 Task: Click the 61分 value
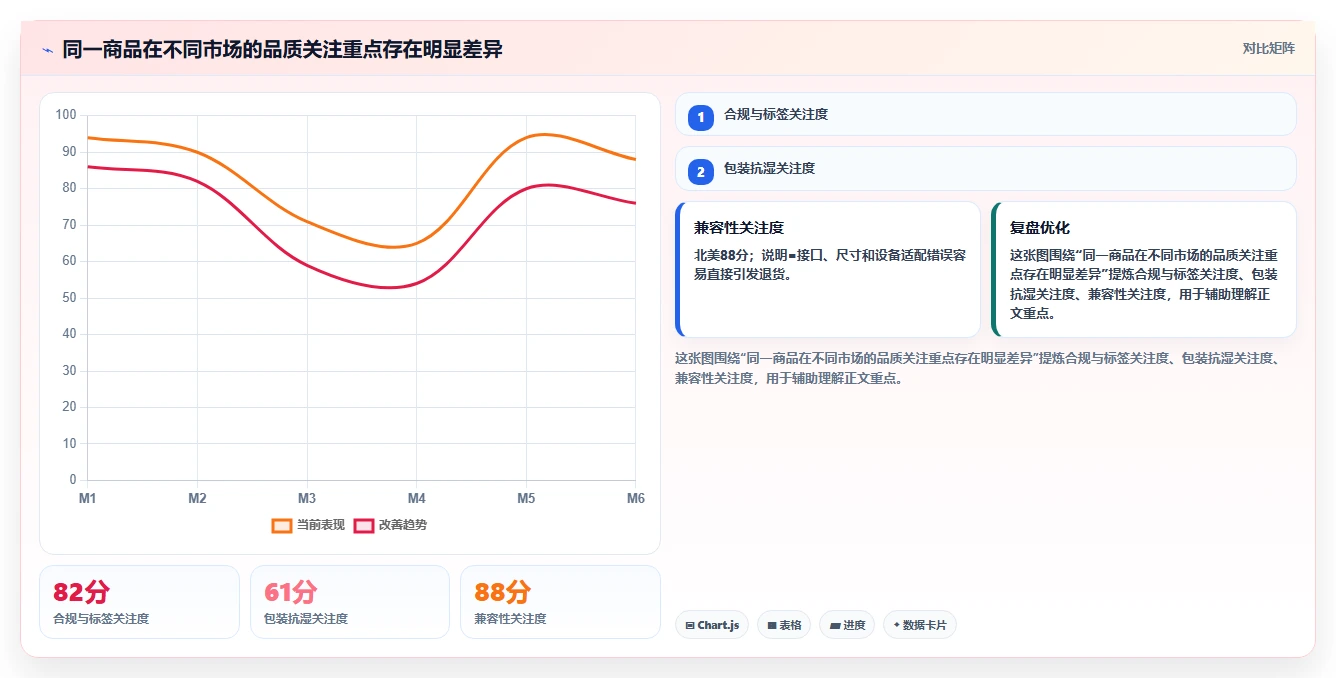(x=291, y=592)
